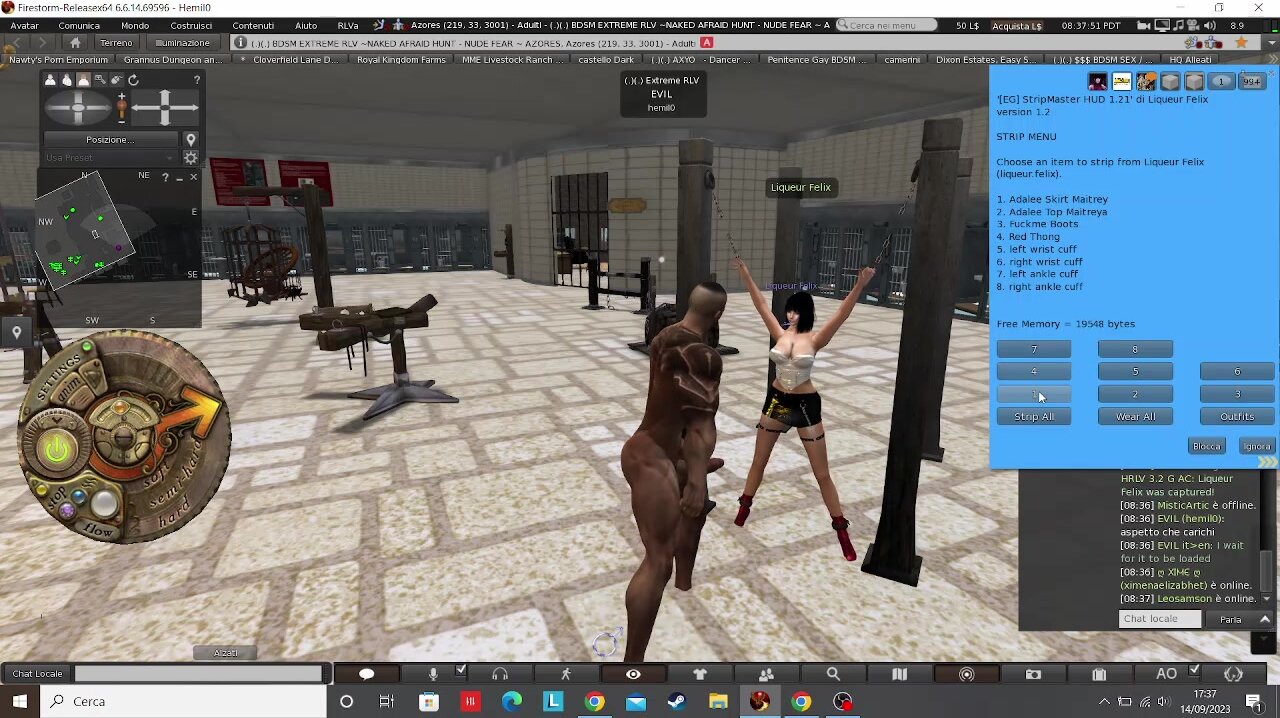Open the search magnifier toolbar icon

pos(833,675)
